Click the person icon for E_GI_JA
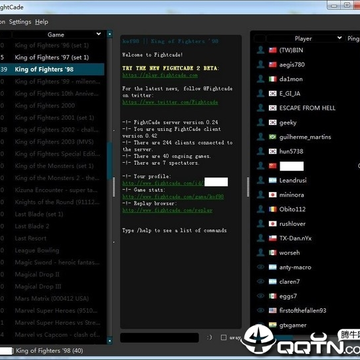 pyautogui.click(x=261, y=93)
